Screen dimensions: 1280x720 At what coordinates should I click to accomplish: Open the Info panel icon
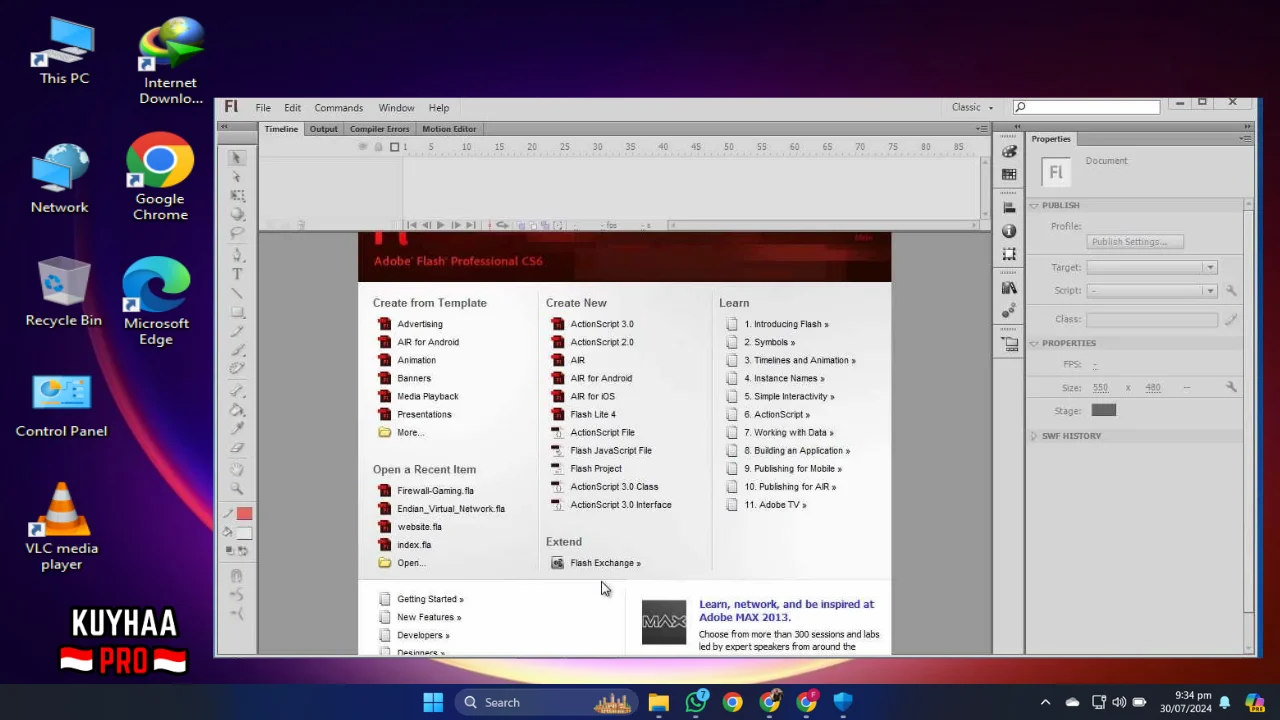coord(1009,231)
